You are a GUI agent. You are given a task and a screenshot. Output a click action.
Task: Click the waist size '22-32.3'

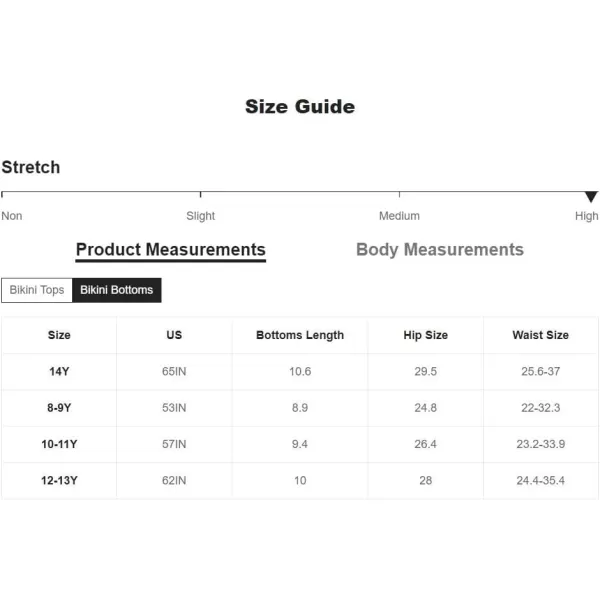541,408
